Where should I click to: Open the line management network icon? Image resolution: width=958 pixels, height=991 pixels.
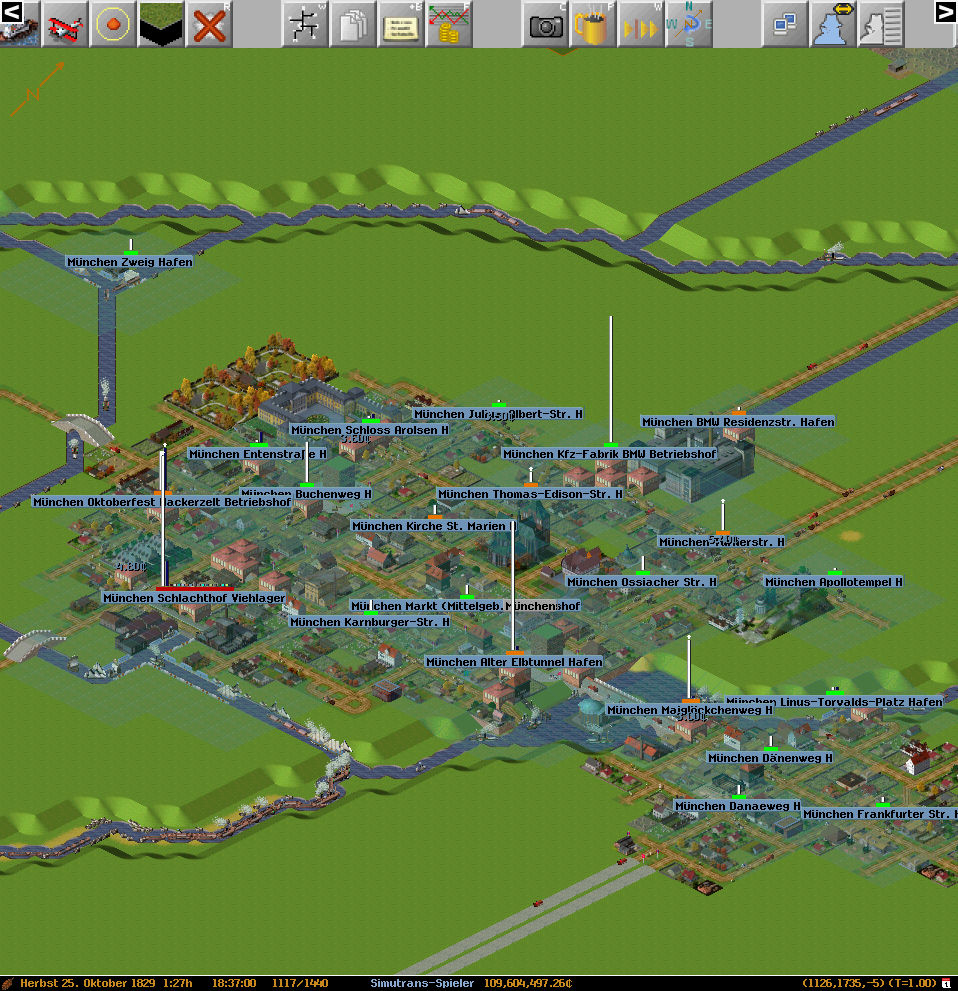pos(305,25)
